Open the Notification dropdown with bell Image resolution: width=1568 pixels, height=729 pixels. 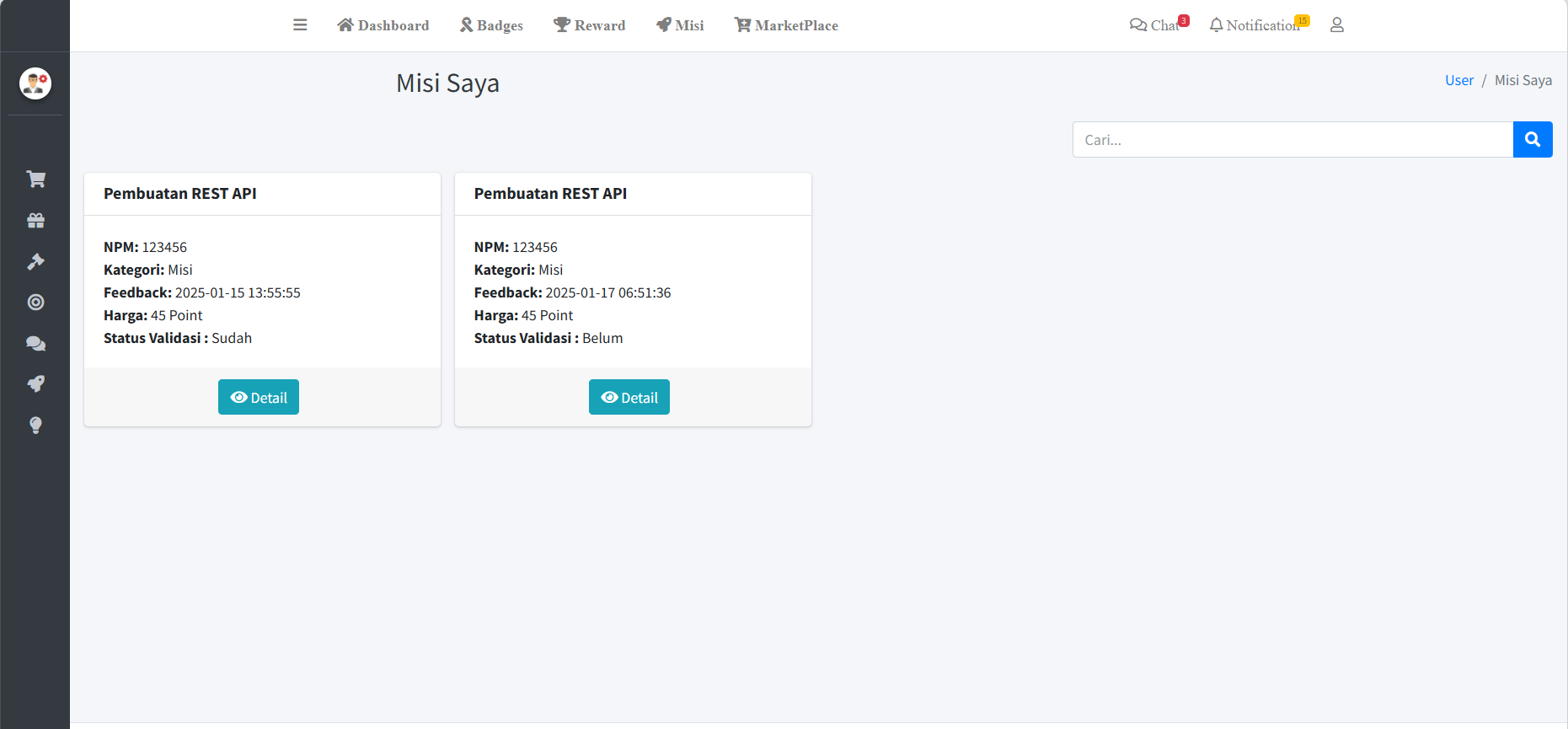coord(1255,25)
